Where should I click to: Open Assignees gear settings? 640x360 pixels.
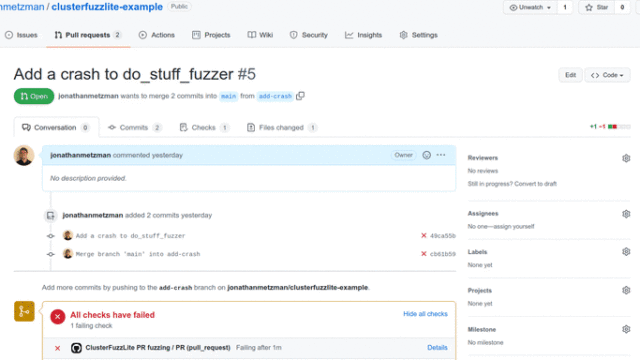pyautogui.click(x=626, y=214)
